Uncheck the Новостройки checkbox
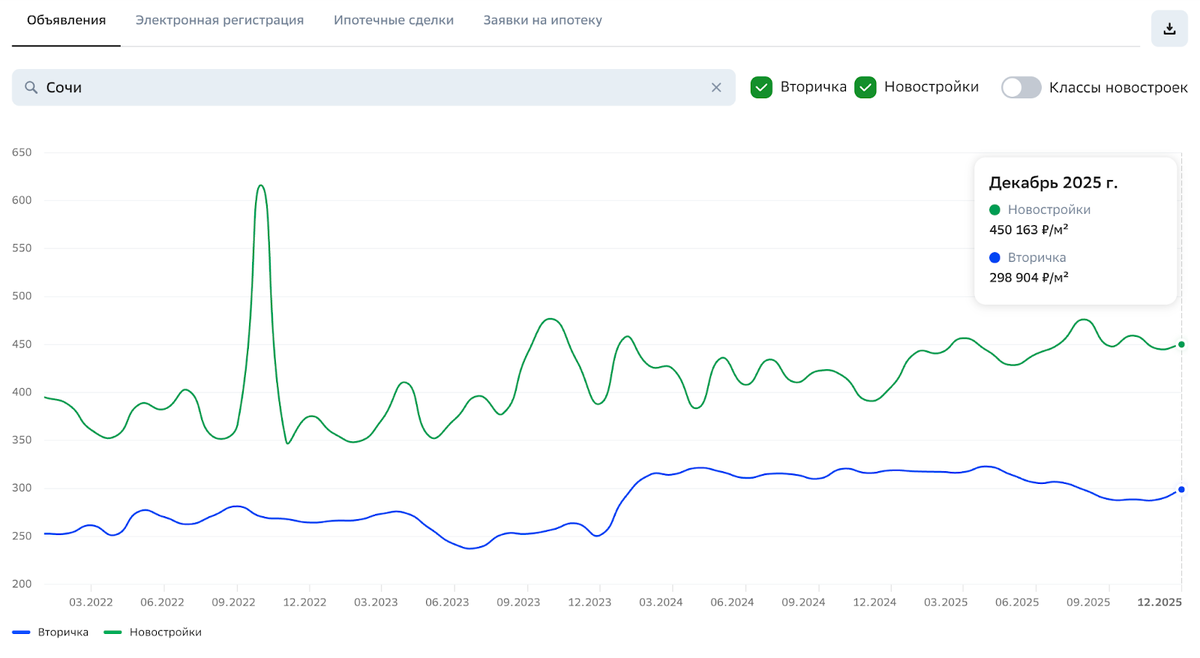Image resolution: width=1200 pixels, height=658 pixels. 866,87
